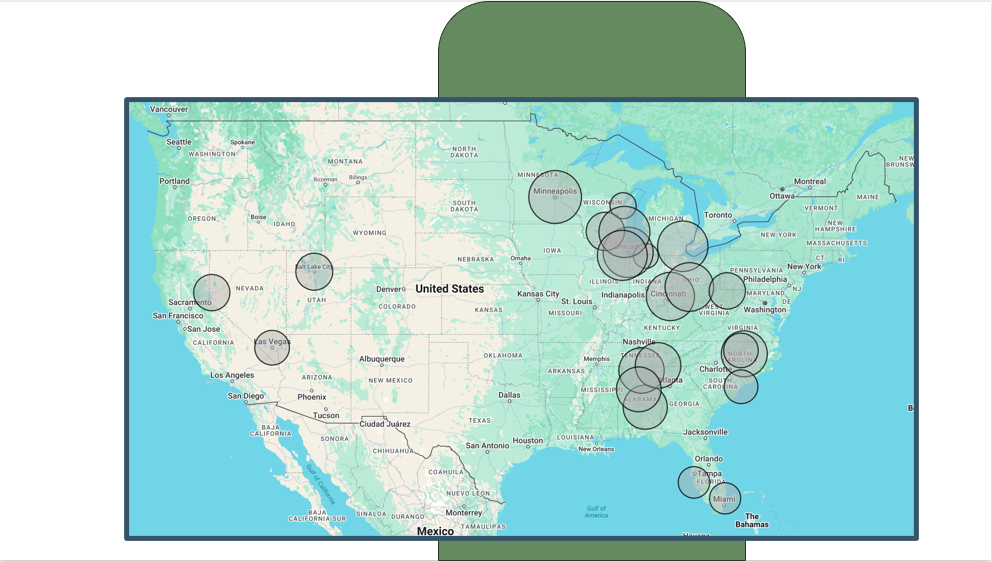Click the bubble on South Carolina coast
Image resolution: width=992 pixels, height=562 pixels.
(x=741, y=387)
